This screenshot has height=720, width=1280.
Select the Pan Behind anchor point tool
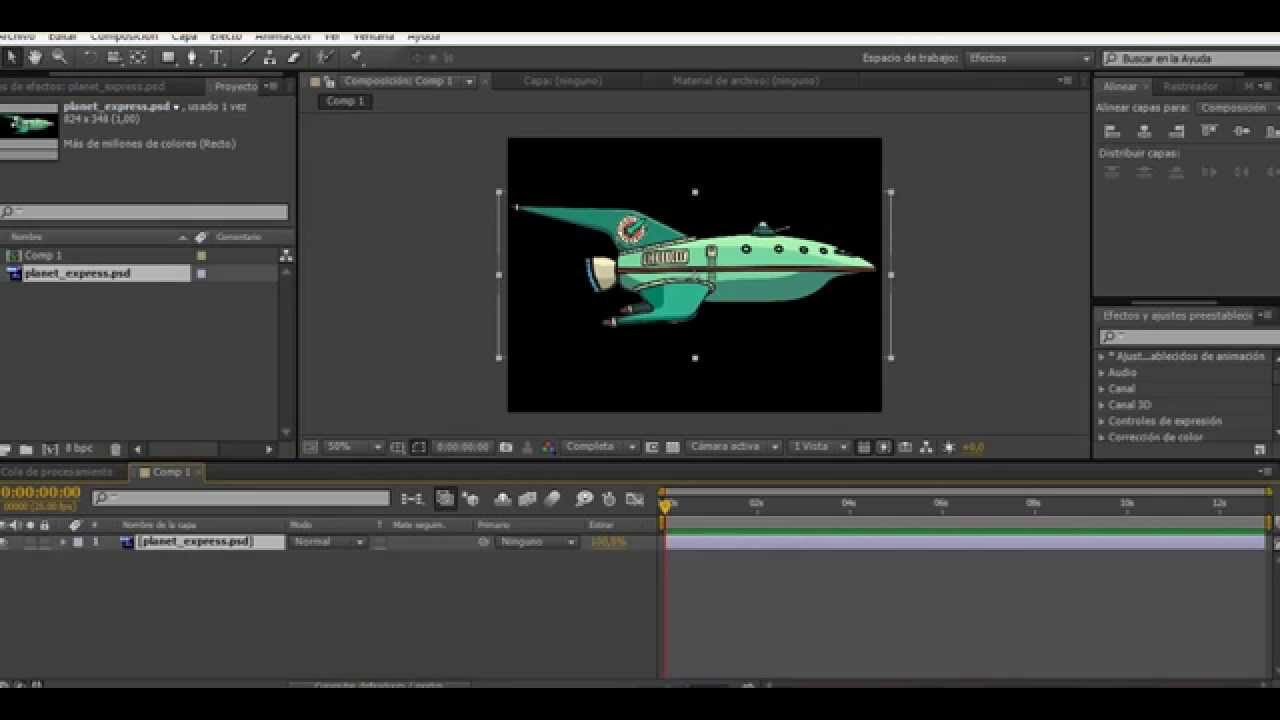[x=138, y=58]
